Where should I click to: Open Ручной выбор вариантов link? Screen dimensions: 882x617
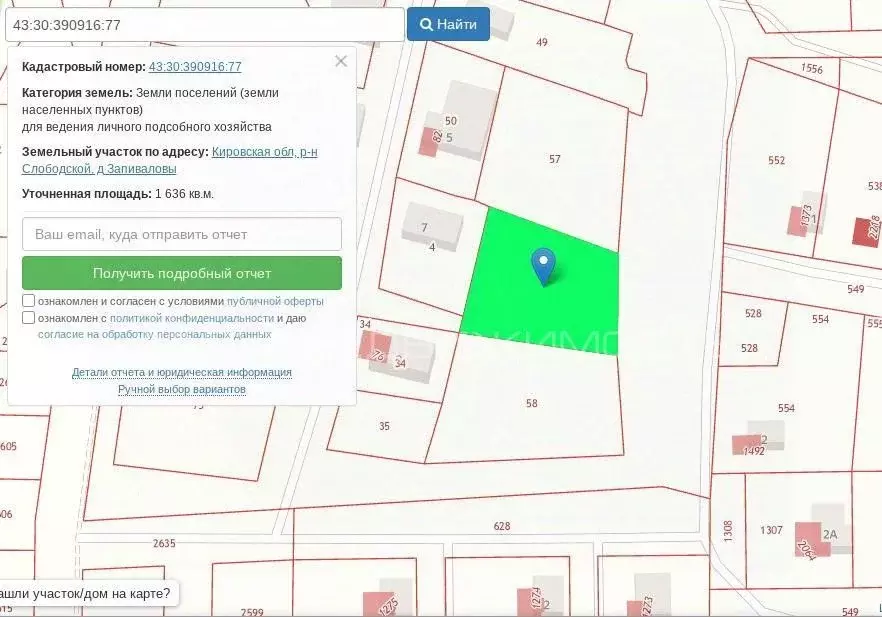182,389
